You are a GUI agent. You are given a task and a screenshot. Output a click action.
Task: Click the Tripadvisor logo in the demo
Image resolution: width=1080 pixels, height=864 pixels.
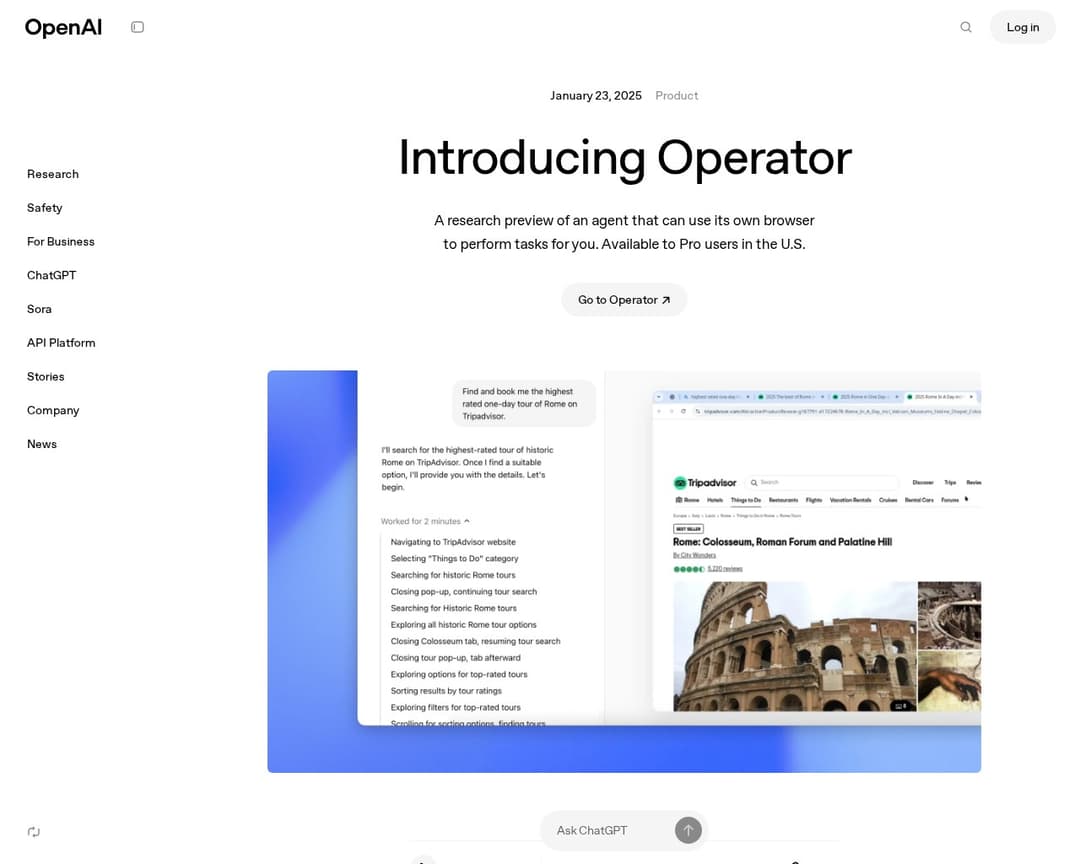[x=705, y=482]
